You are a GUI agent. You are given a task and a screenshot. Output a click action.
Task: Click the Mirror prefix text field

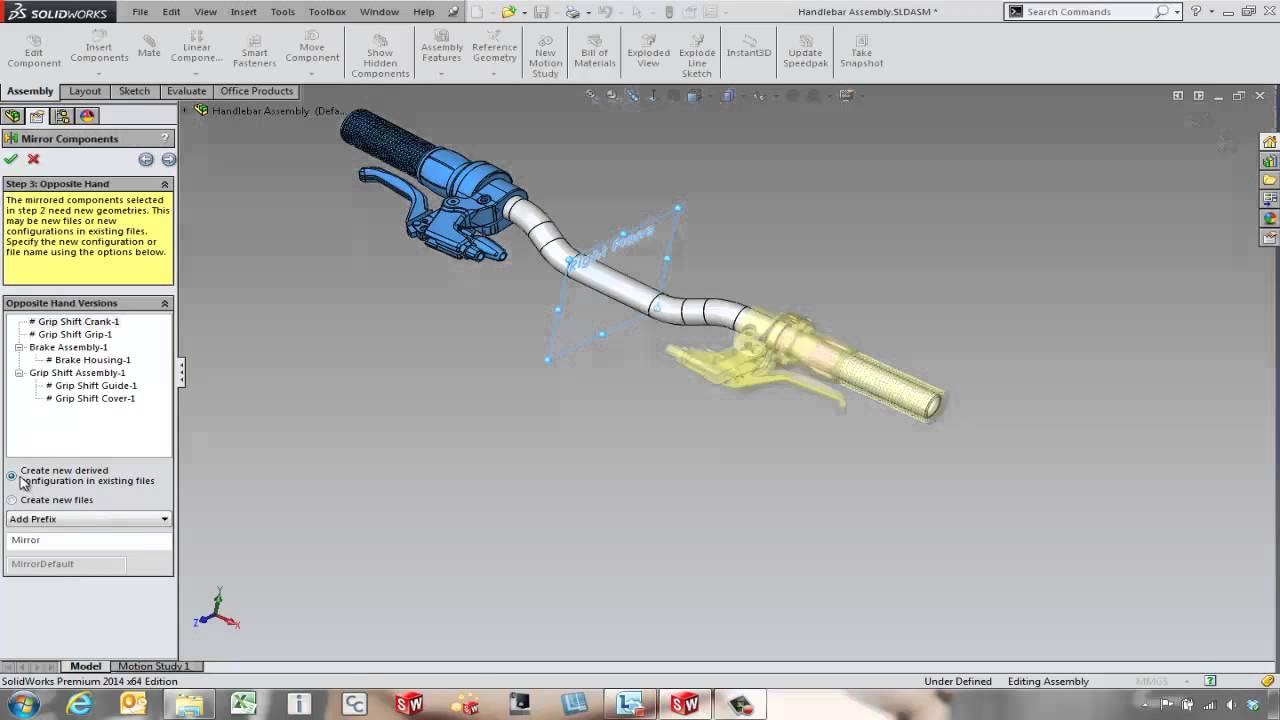89,540
